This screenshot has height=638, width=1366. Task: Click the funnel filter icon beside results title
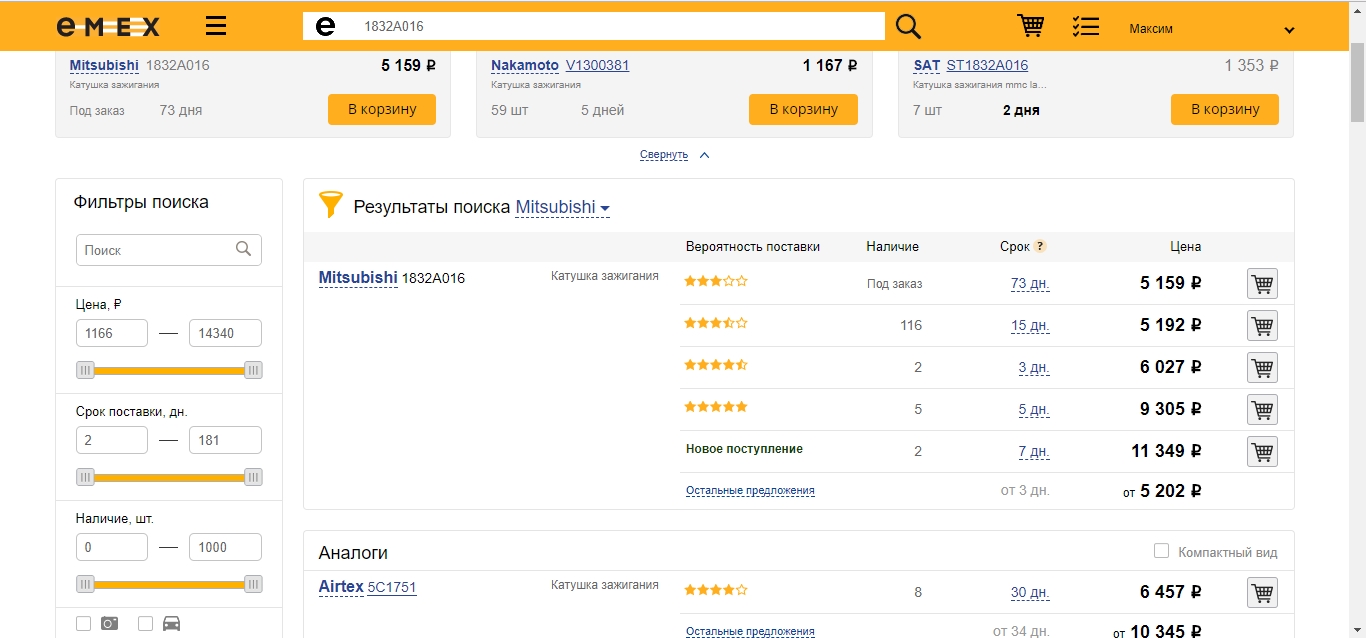point(330,205)
